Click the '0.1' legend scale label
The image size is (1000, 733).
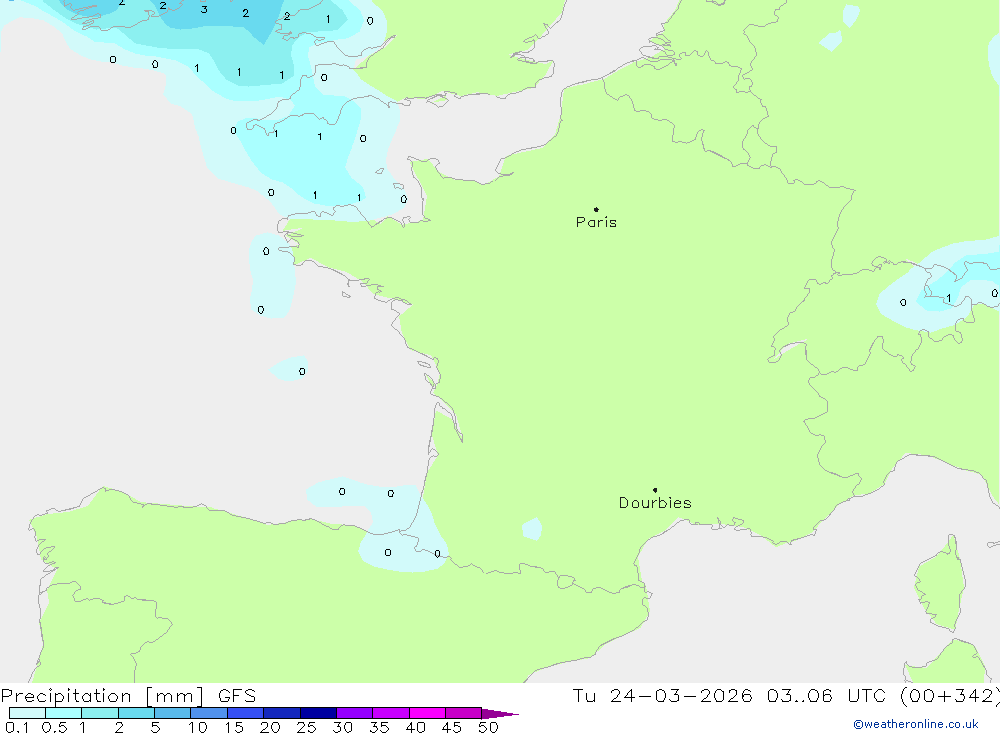point(17,727)
